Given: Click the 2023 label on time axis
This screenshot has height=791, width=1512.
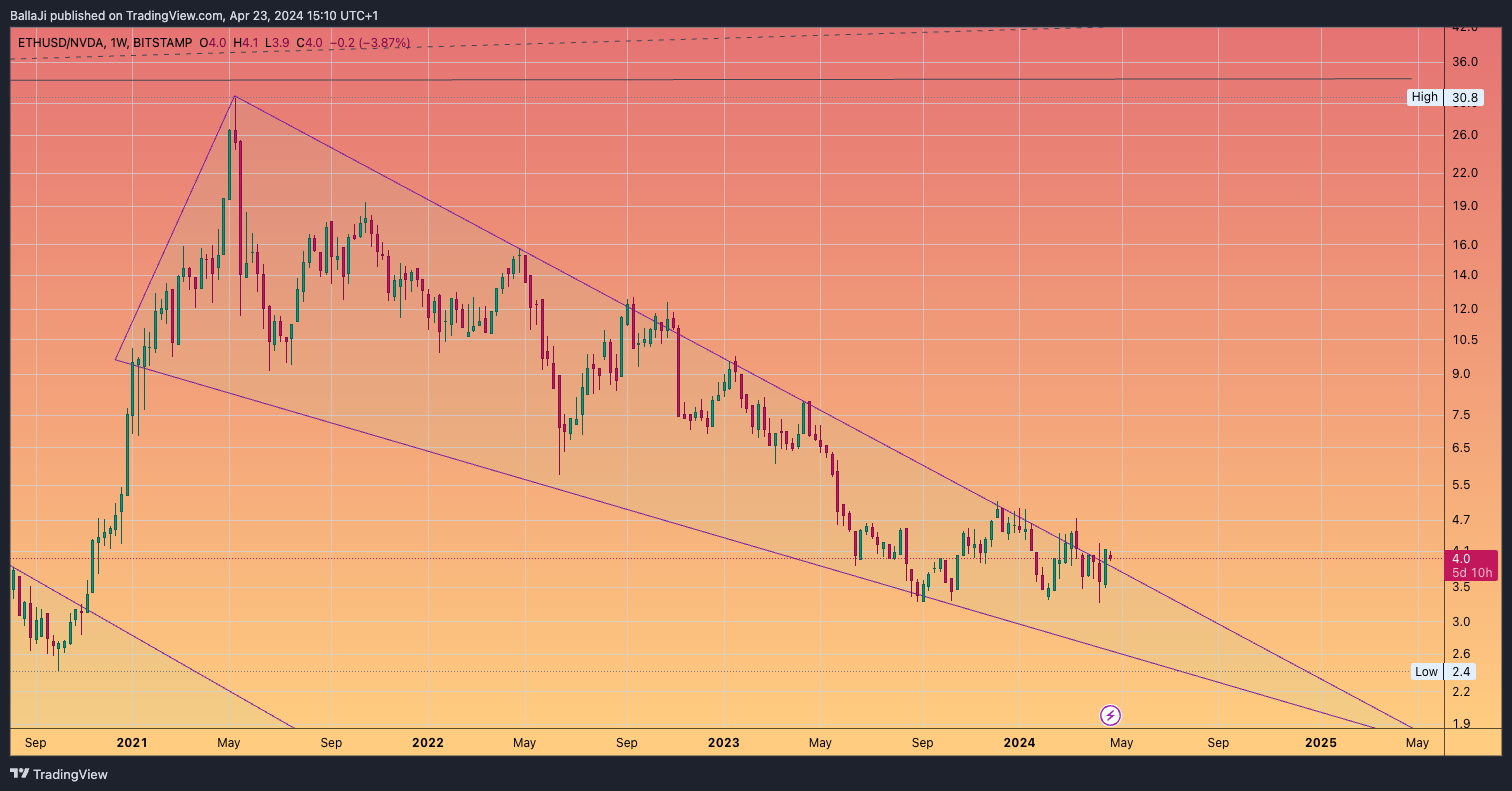Looking at the screenshot, I should [x=724, y=743].
